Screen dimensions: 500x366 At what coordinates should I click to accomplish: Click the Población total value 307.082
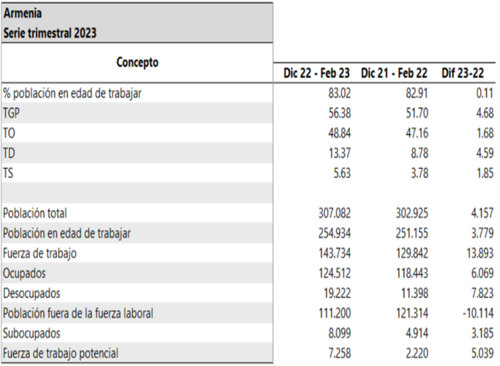[335, 213]
